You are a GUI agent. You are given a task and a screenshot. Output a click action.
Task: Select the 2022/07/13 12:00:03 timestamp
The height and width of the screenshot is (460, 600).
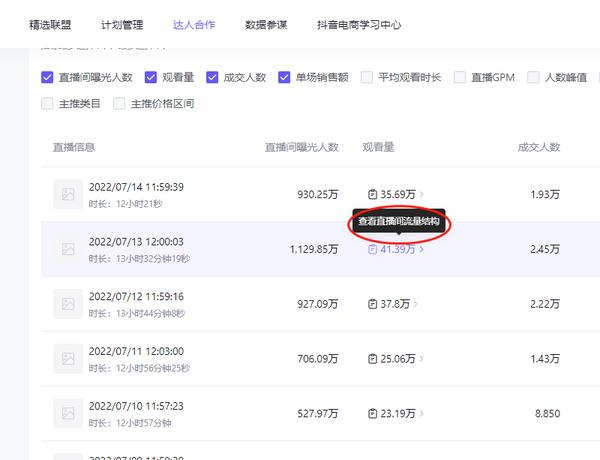pyautogui.click(x=136, y=242)
